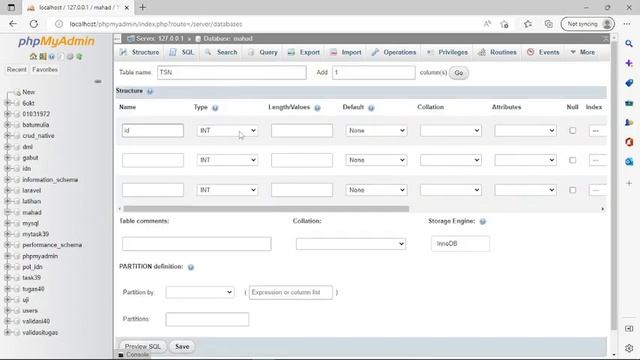Click the Partitions number field
This screenshot has width=640, height=360.
click(x=207, y=319)
